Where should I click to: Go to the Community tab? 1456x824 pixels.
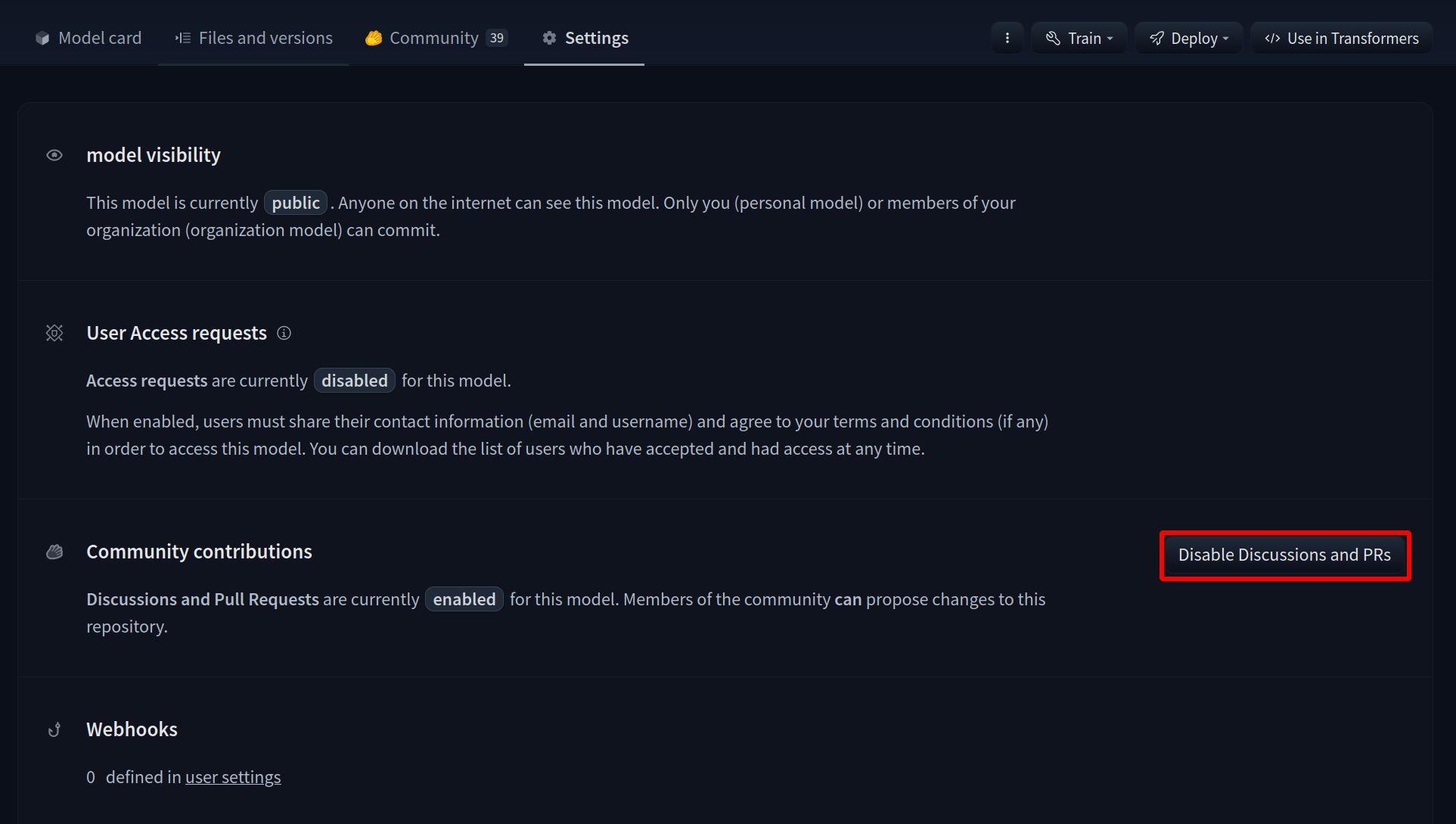(433, 38)
